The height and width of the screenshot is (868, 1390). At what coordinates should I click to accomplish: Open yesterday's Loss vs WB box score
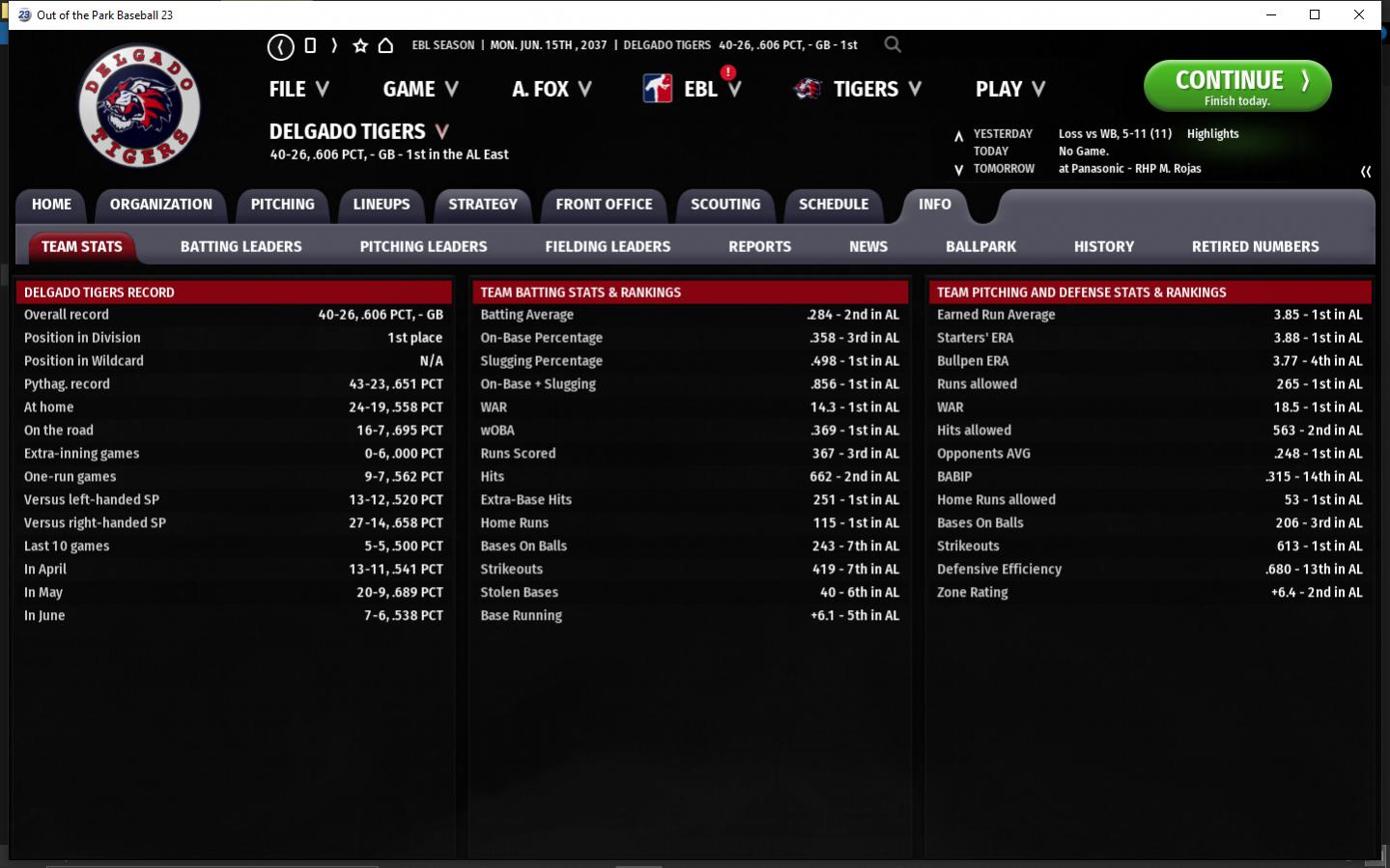(1115, 134)
